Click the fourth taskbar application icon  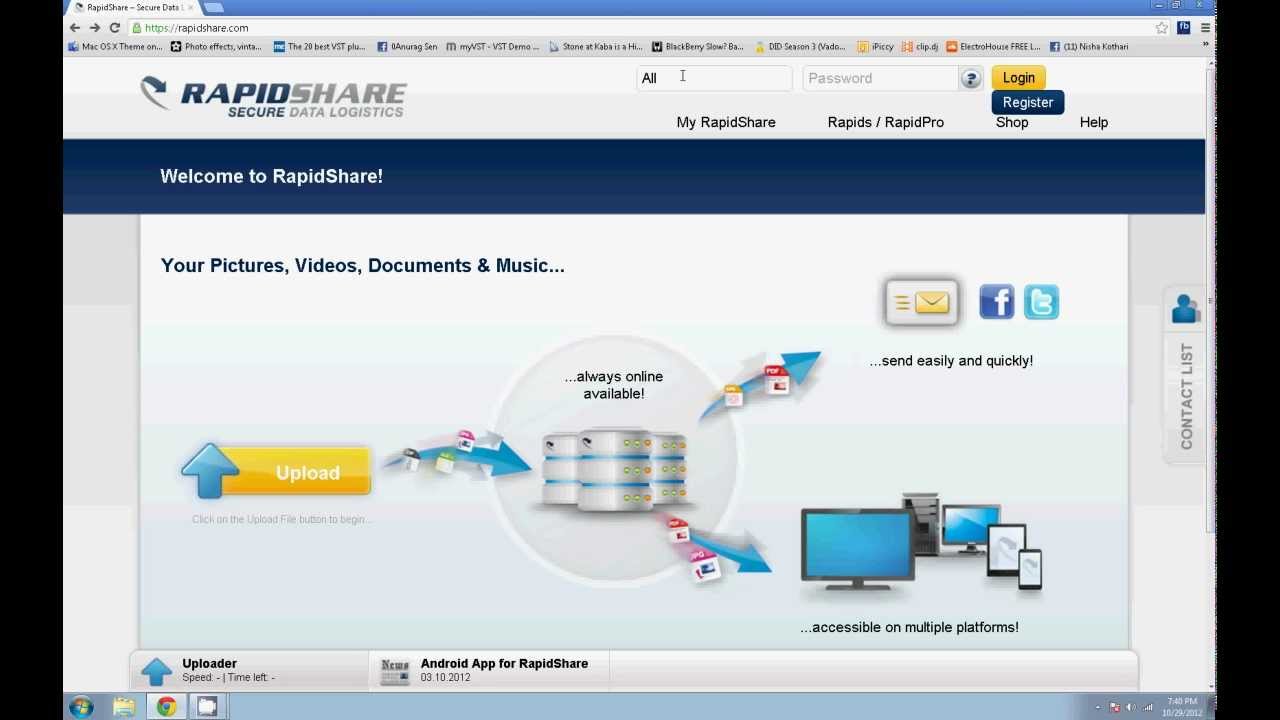207,707
